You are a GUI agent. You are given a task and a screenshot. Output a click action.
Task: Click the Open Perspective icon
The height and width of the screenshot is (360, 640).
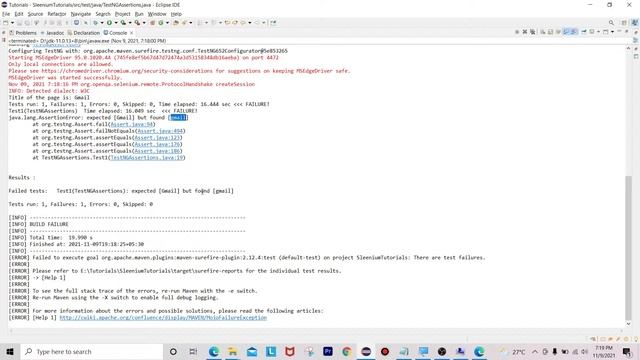624,22
